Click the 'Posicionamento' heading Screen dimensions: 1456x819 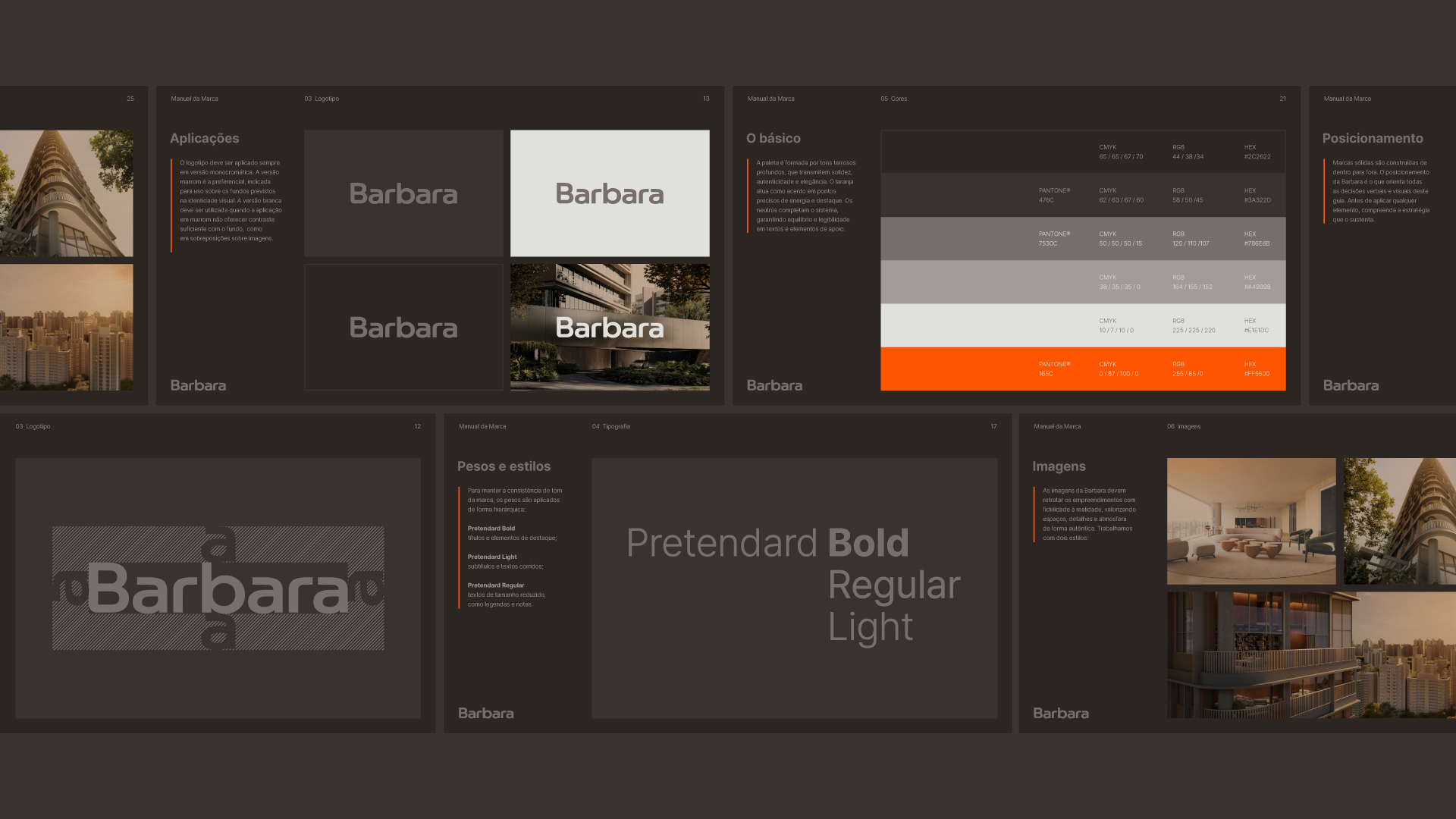1373,138
